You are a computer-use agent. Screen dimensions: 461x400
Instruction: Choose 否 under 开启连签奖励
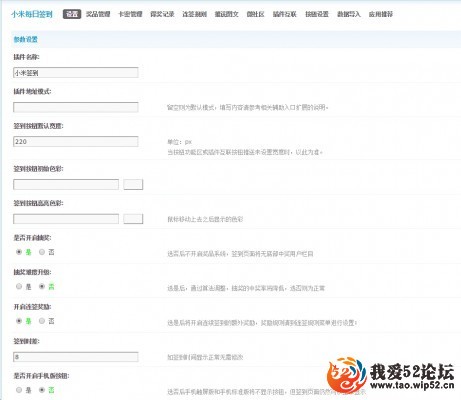point(42,321)
